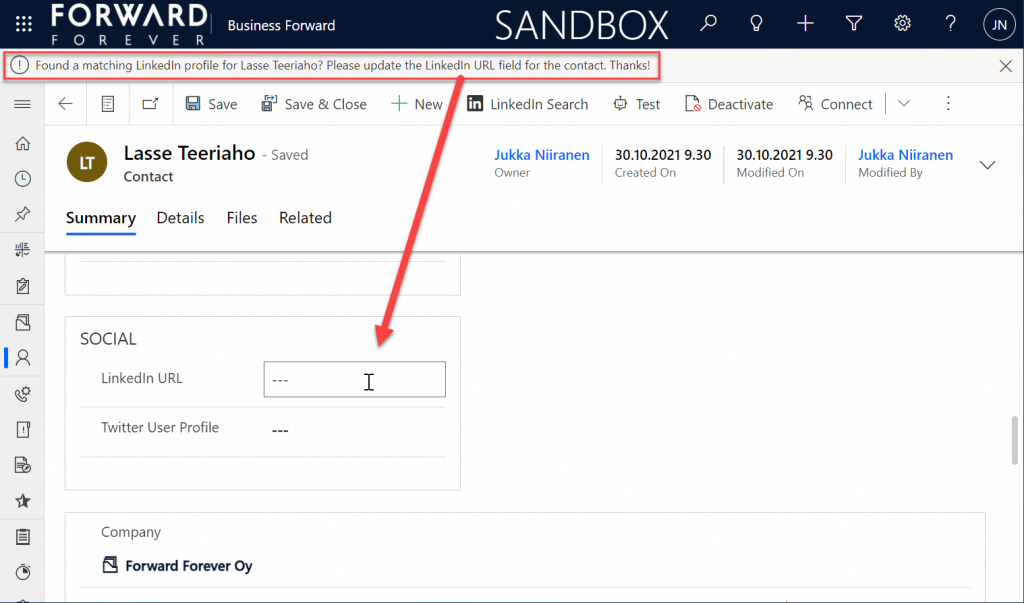Click the LinkedIn URL input field
Image resolution: width=1024 pixels, height=603 pixels.
click(355, 380)
